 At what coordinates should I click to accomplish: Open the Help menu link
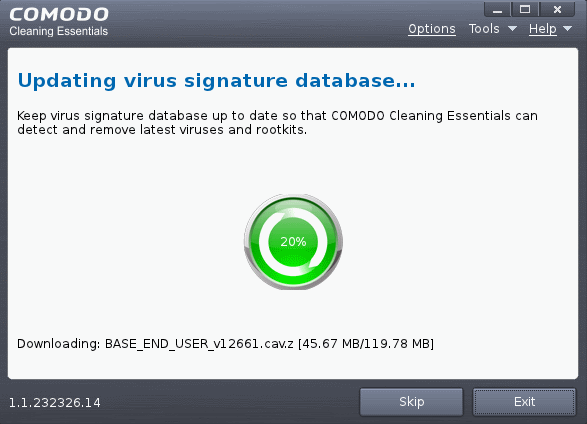(x=542, y=29)
